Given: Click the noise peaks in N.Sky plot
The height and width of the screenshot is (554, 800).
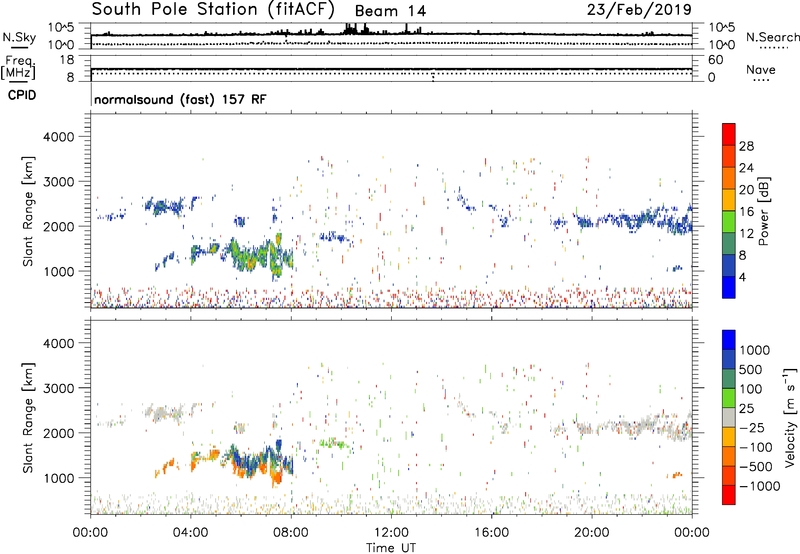Looking at the screenshot, I should [x=357, y=29].
